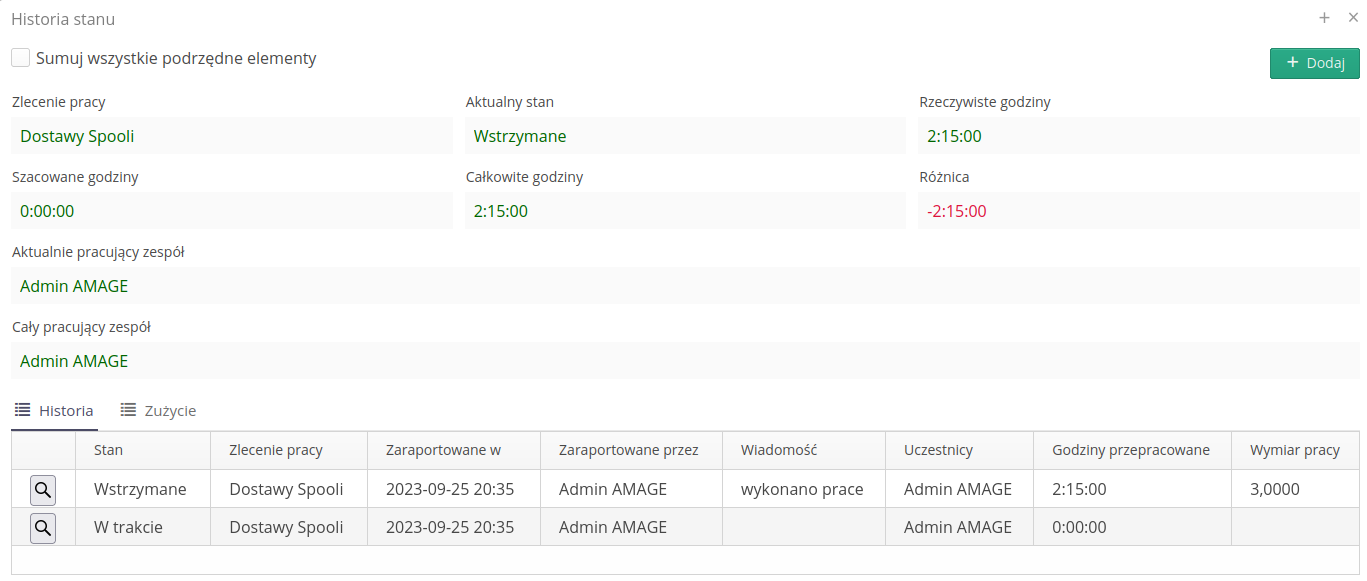
Task: Sort by Godziny przepracowane column
Action: click(1130, 450)
